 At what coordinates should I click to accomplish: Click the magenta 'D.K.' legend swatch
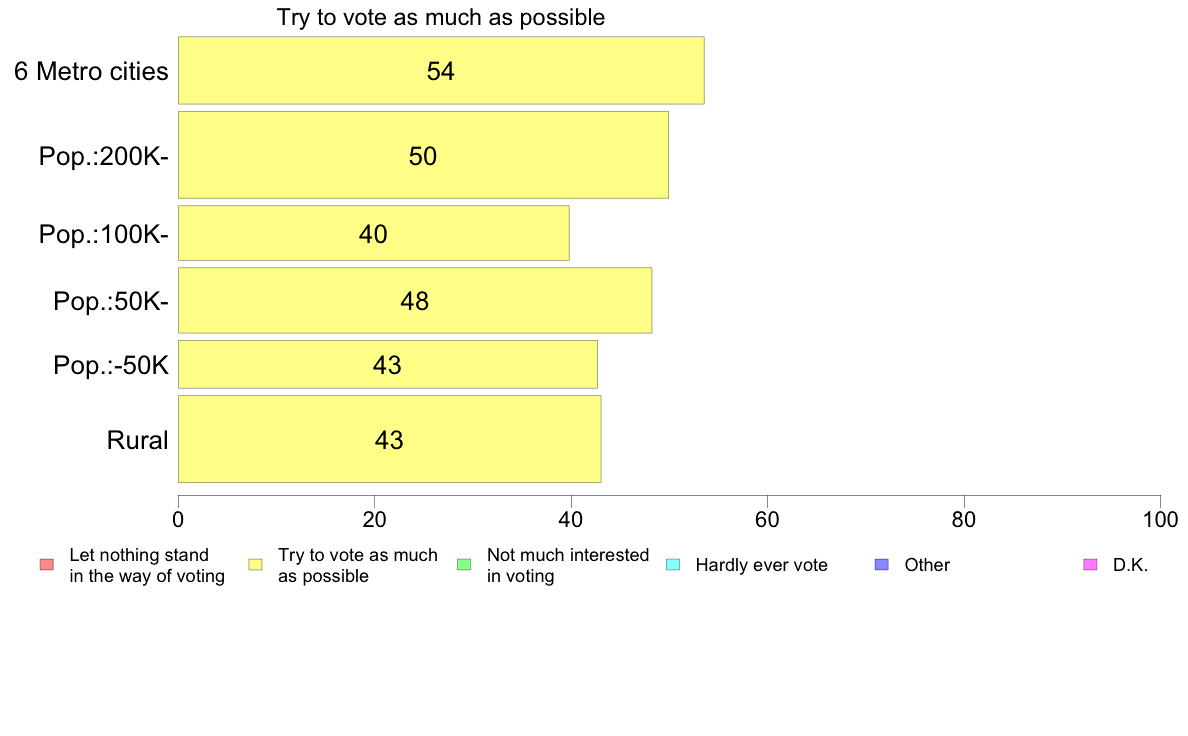click(x=1090, y=565)
